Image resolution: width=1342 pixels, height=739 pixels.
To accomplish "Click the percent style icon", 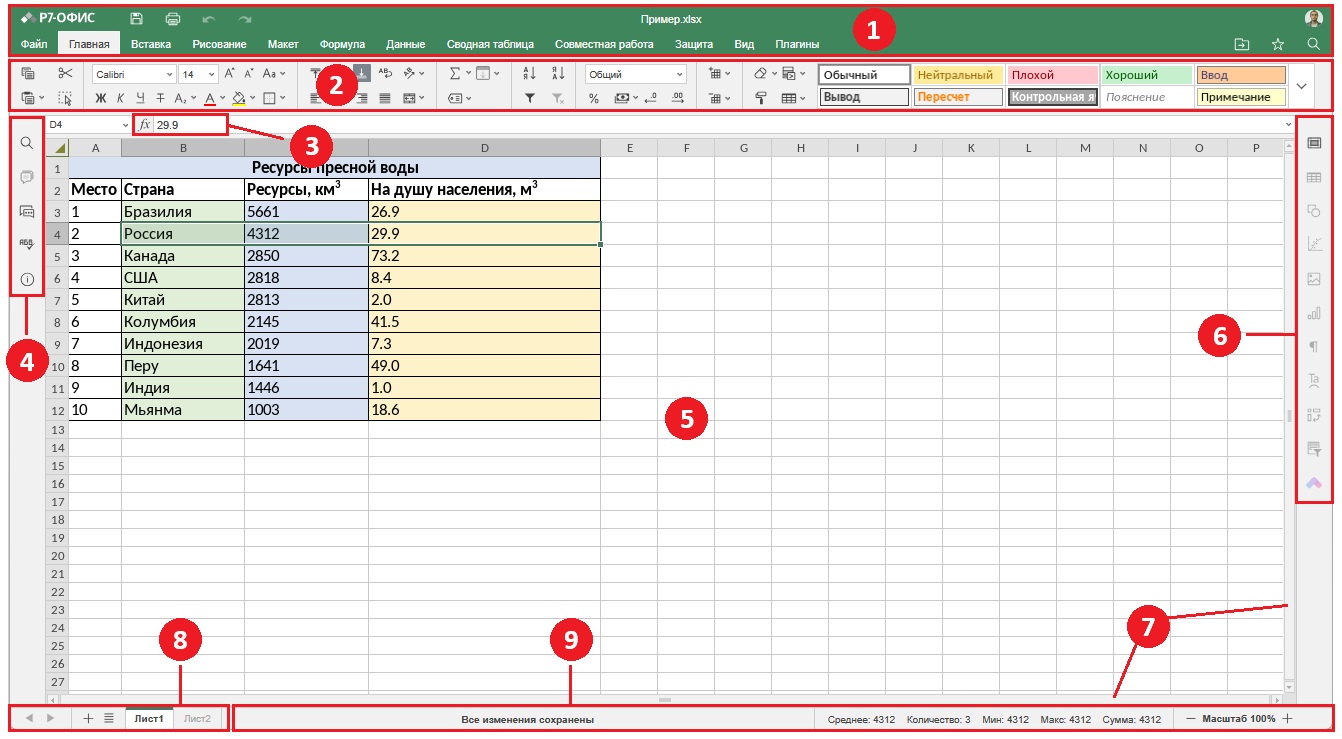I will [x=594, y=98].
